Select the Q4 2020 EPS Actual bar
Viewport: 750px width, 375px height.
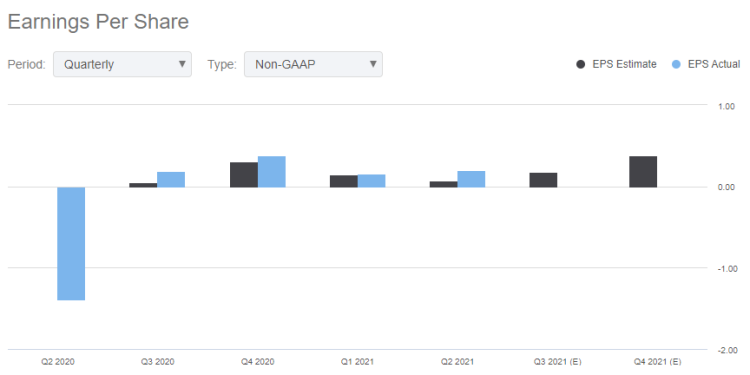(272, 172)
